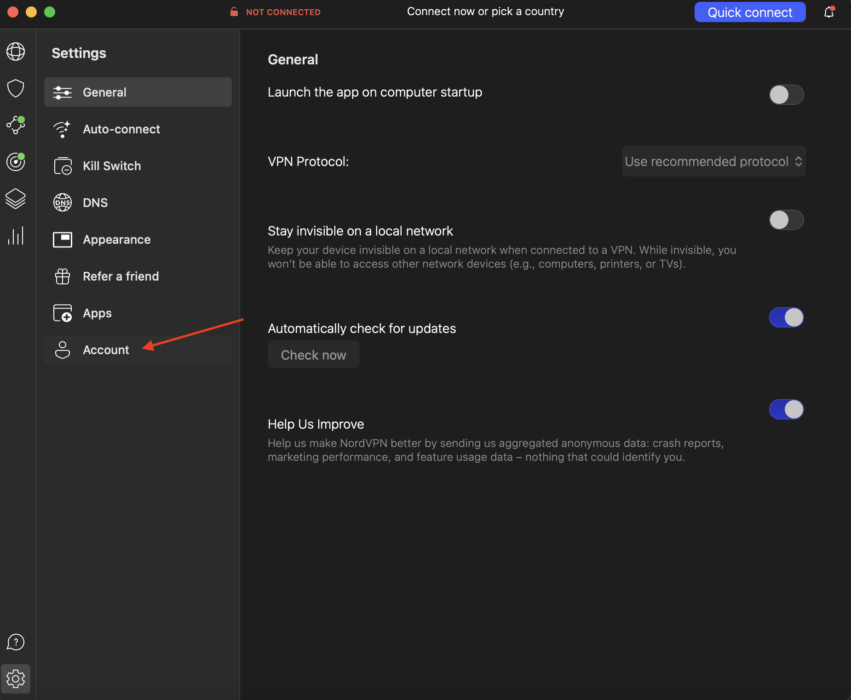Enable launch app on computer startup
The height and width of the screenshot is (700, 851).
(x=786, y=94)
